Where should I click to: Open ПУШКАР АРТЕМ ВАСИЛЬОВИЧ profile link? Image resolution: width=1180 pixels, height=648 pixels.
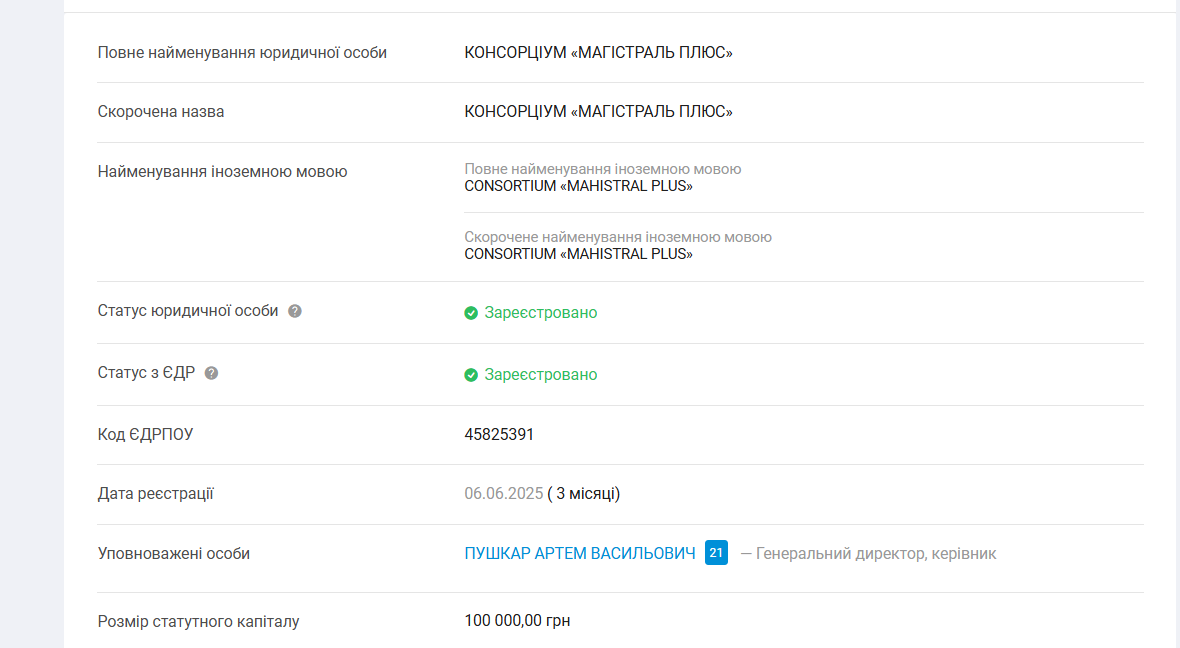coord(580,553)
